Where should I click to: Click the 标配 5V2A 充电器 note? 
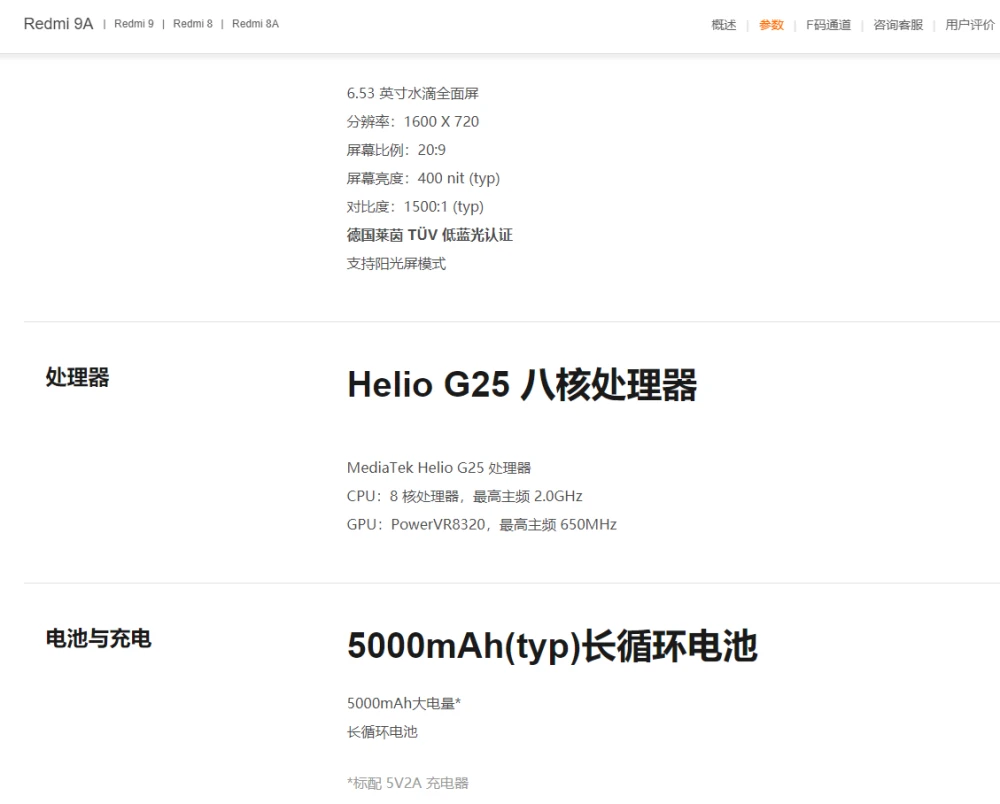(x=406, y=783)
